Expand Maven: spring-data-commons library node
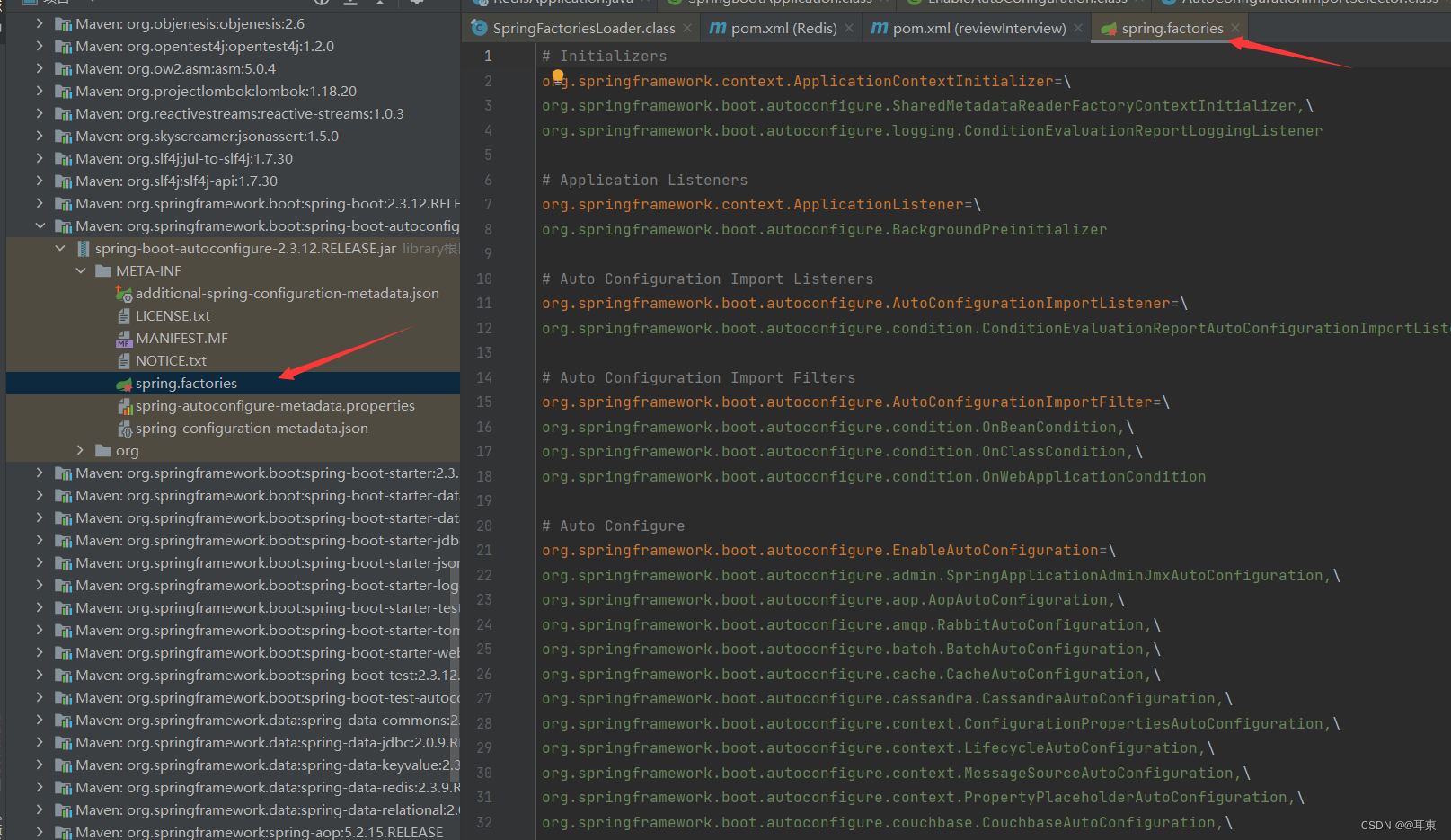 40,720
